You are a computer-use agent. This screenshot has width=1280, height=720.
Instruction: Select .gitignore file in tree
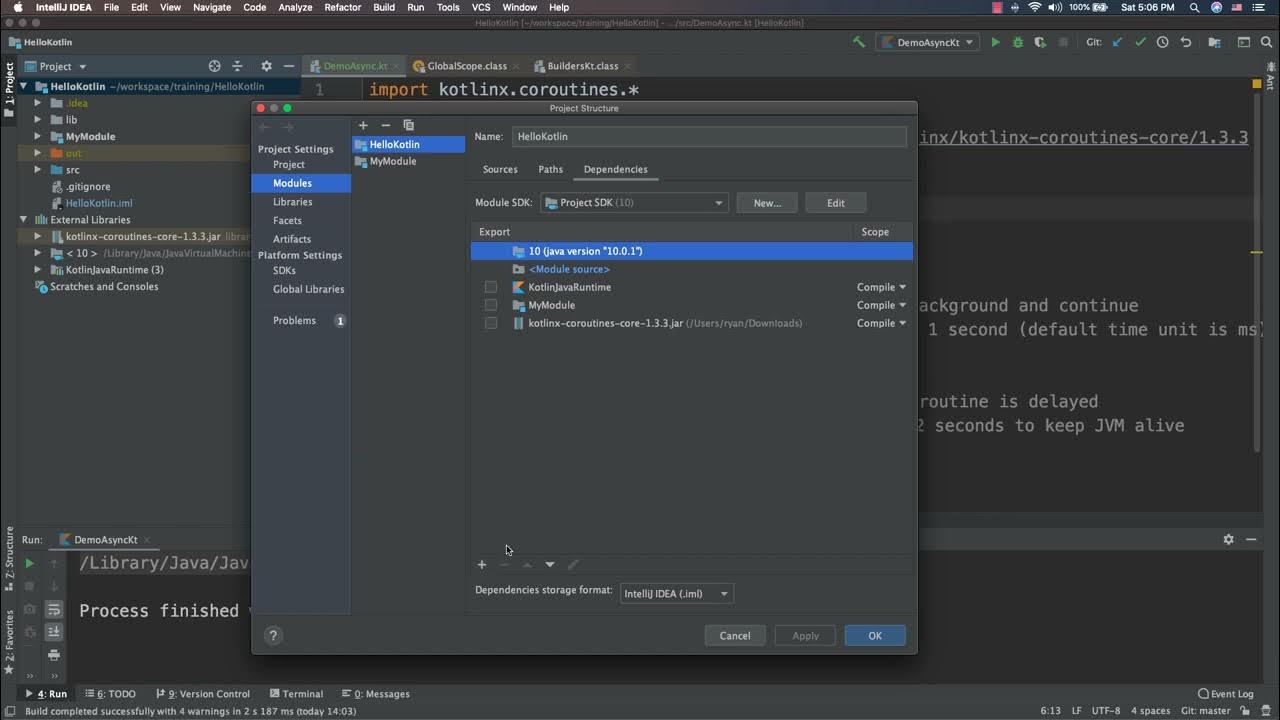(x=88, y=186)
